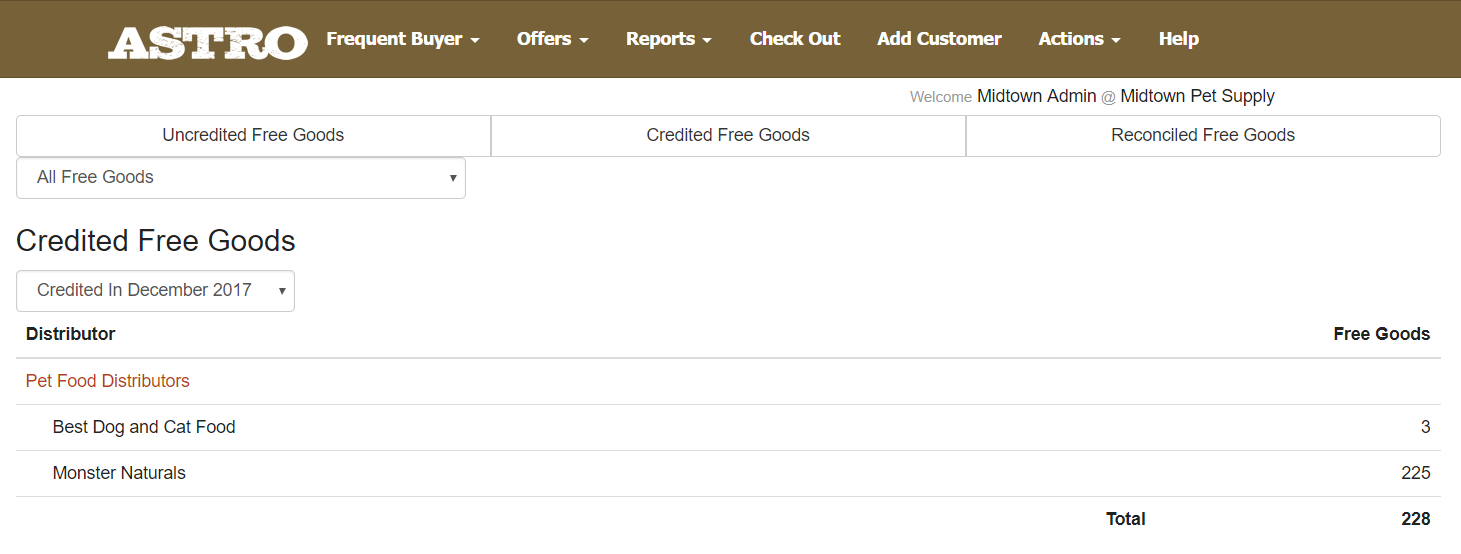Image resolution: width=1461 pixels, height=554 pixels.
Task: View Reconciled Free Goods tab
Action: 1203,135
